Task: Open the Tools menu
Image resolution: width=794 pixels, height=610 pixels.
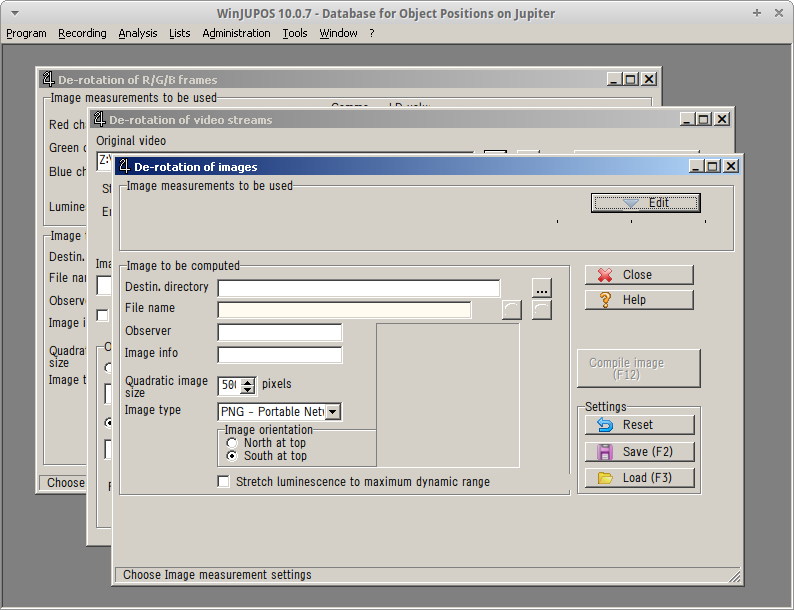Action: (x=295, y=33)
